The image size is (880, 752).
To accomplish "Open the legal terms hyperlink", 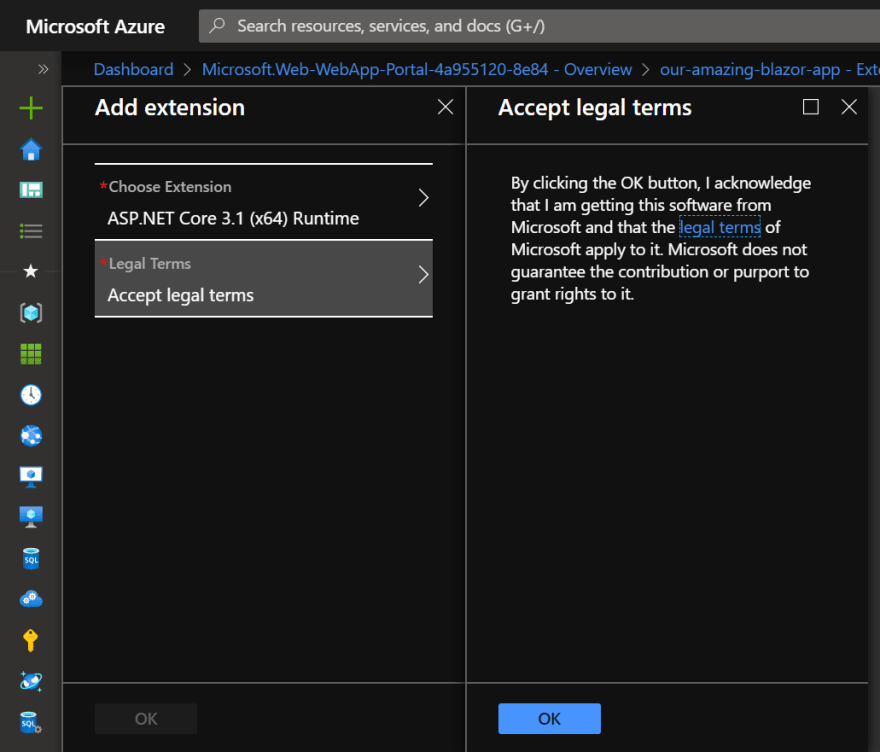I will [720, 227].
